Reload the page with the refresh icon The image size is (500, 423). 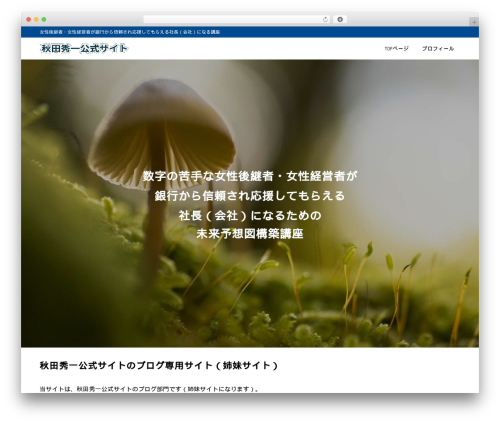(x=325, y=19)
